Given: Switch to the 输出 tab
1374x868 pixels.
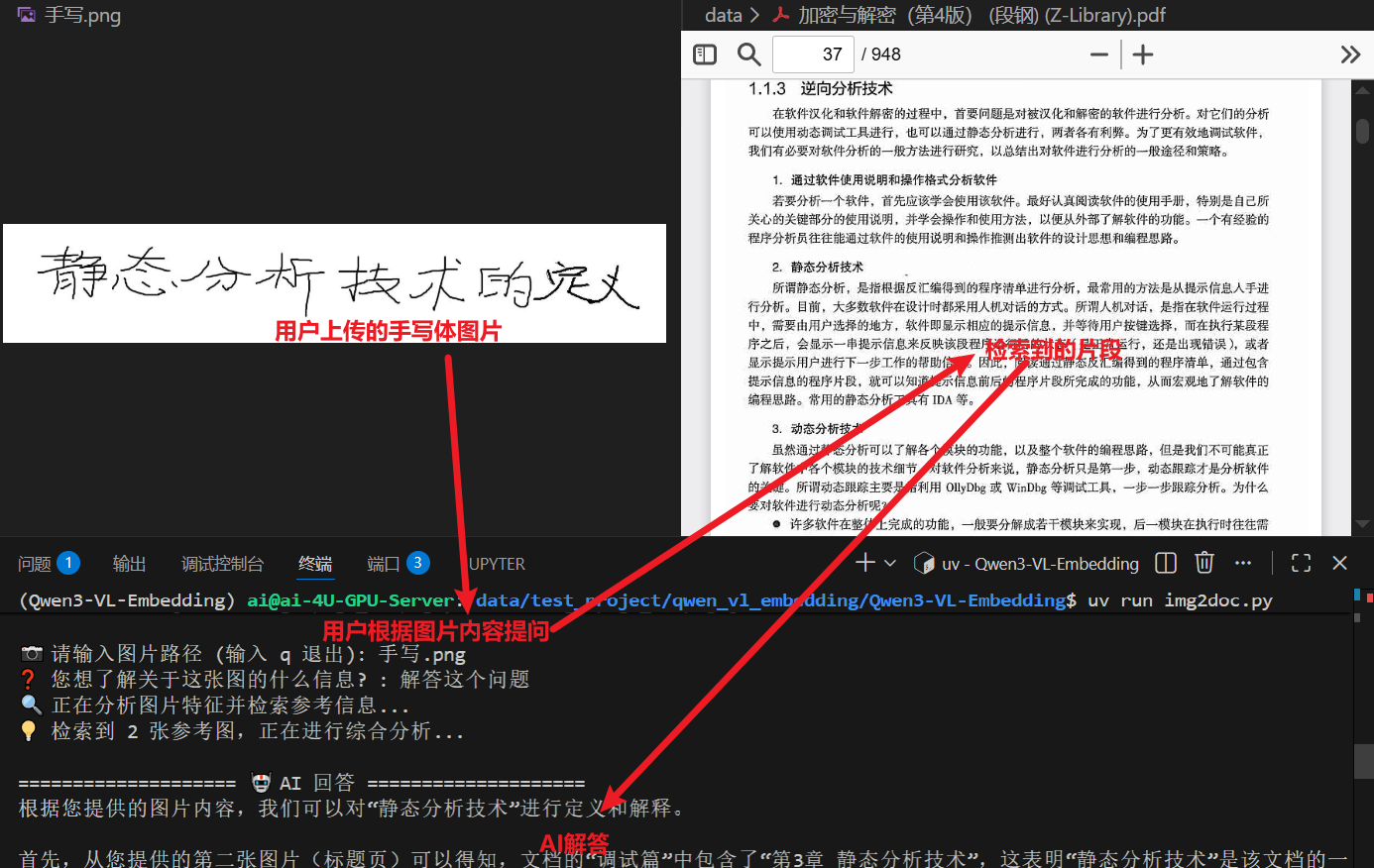Looking at the screenshot, I should (129, 563).
